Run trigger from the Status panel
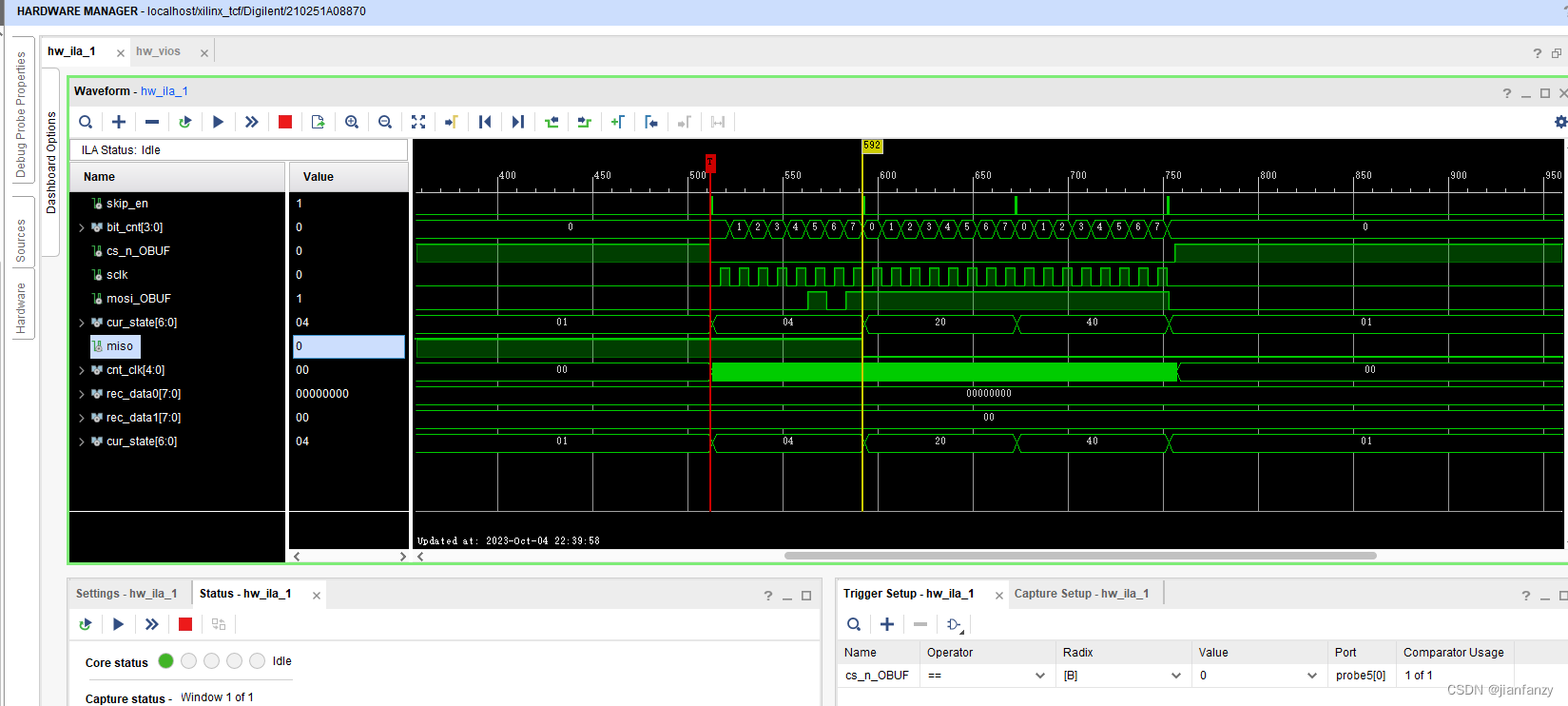The image size is (1568, 706). coord(119,624)
